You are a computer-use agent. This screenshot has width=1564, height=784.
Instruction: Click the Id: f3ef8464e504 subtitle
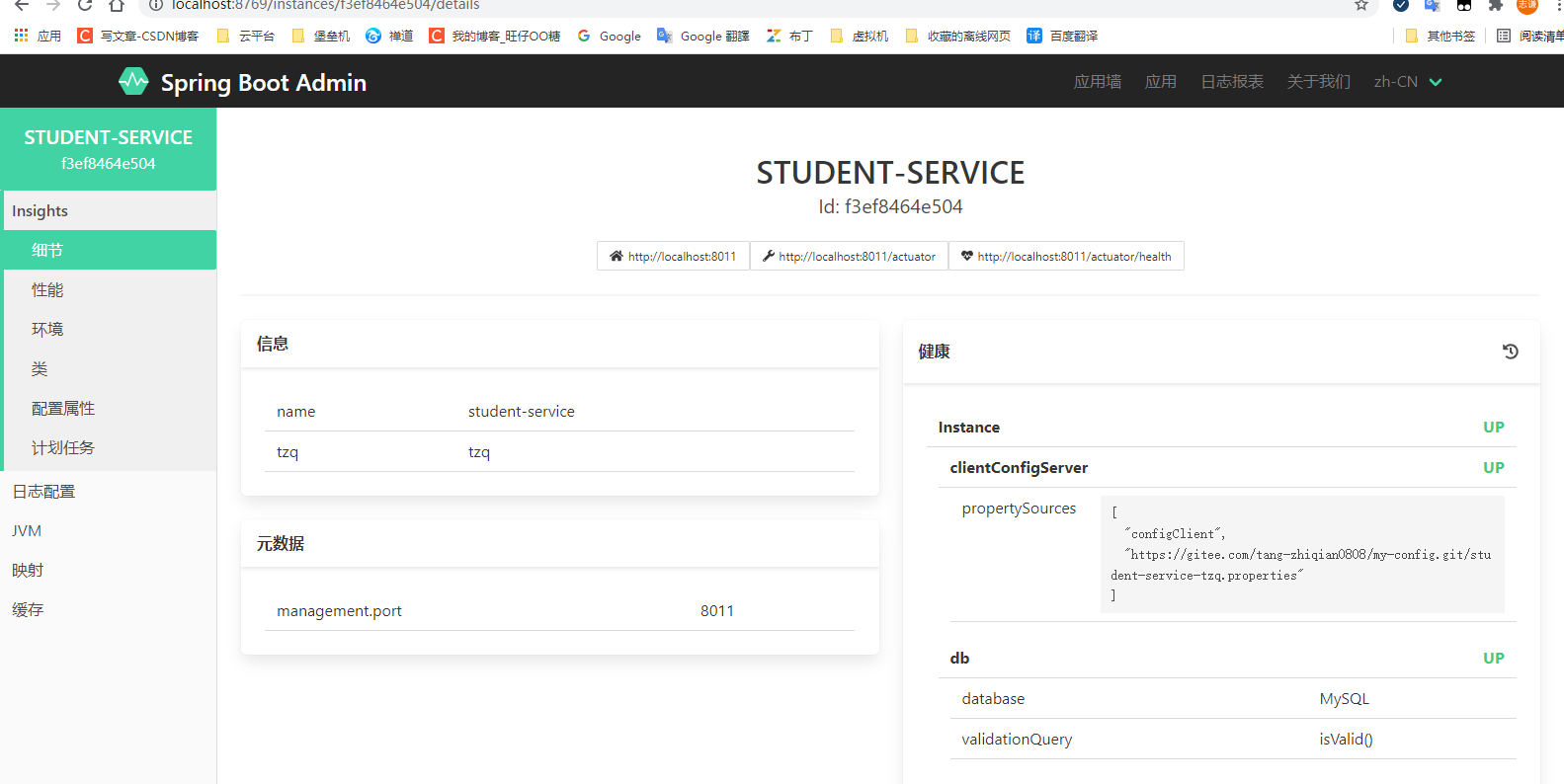[890, 206]
